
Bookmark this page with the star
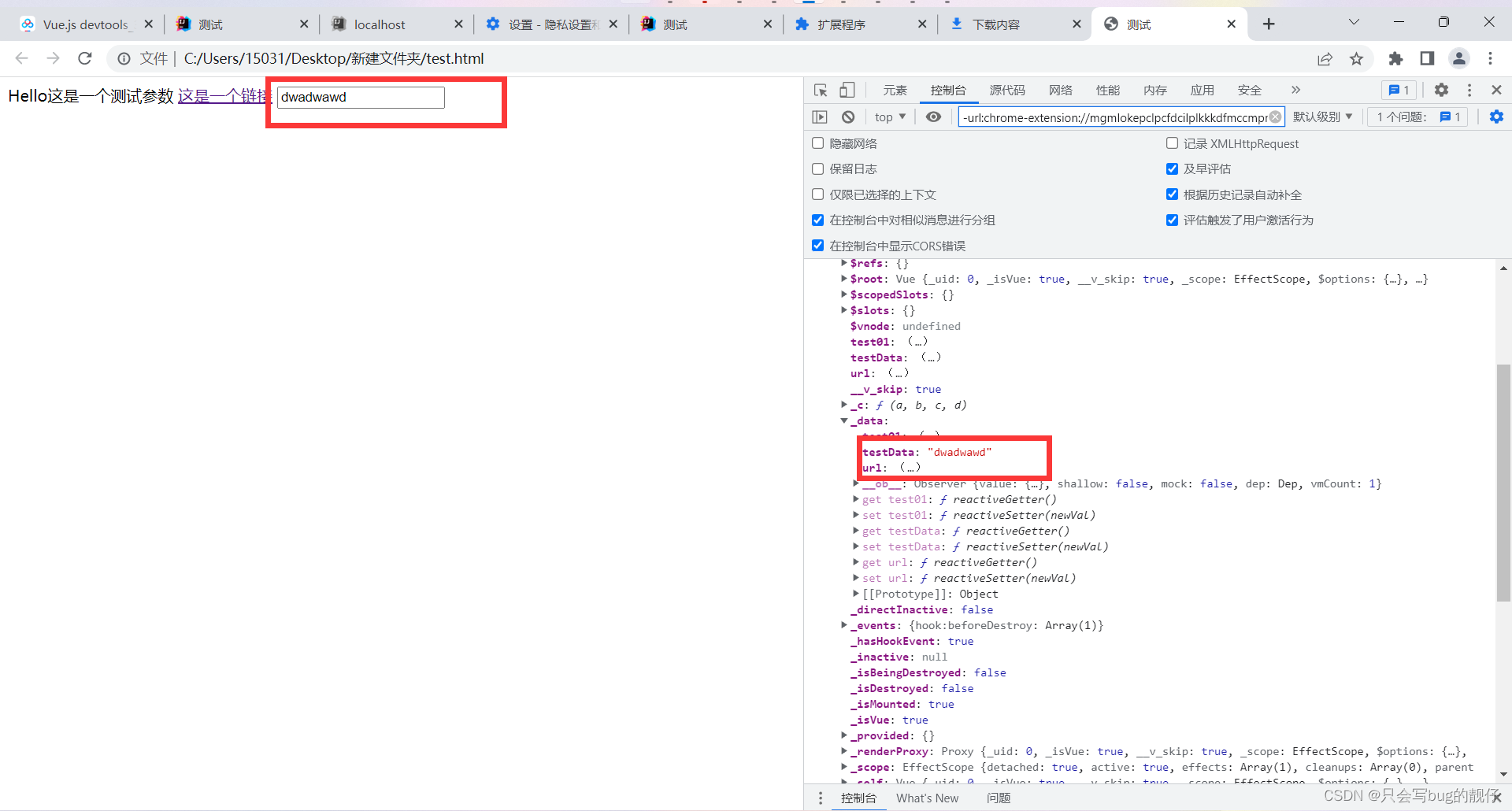click(x=1356, y=58)
